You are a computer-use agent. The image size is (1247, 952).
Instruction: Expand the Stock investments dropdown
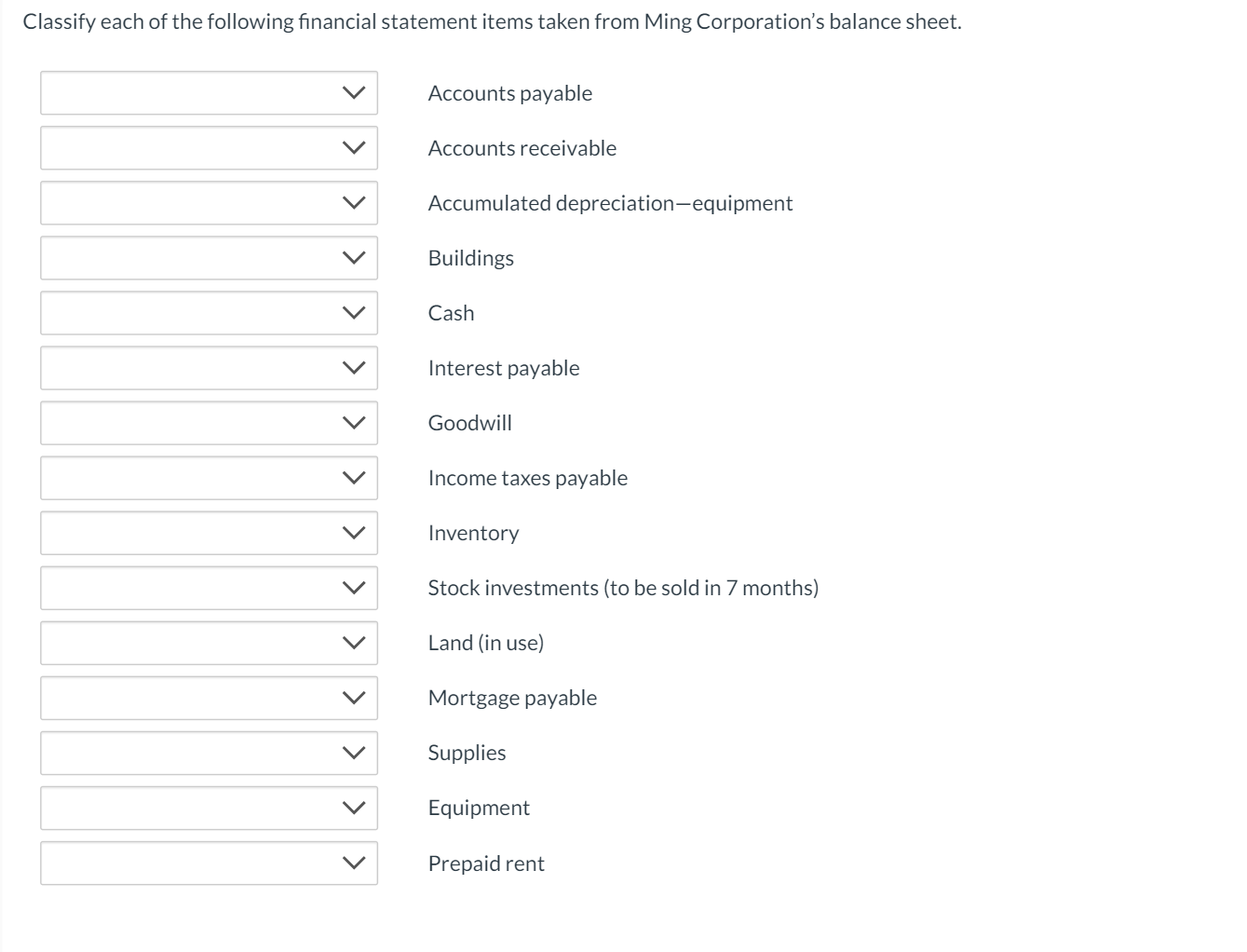209,588
